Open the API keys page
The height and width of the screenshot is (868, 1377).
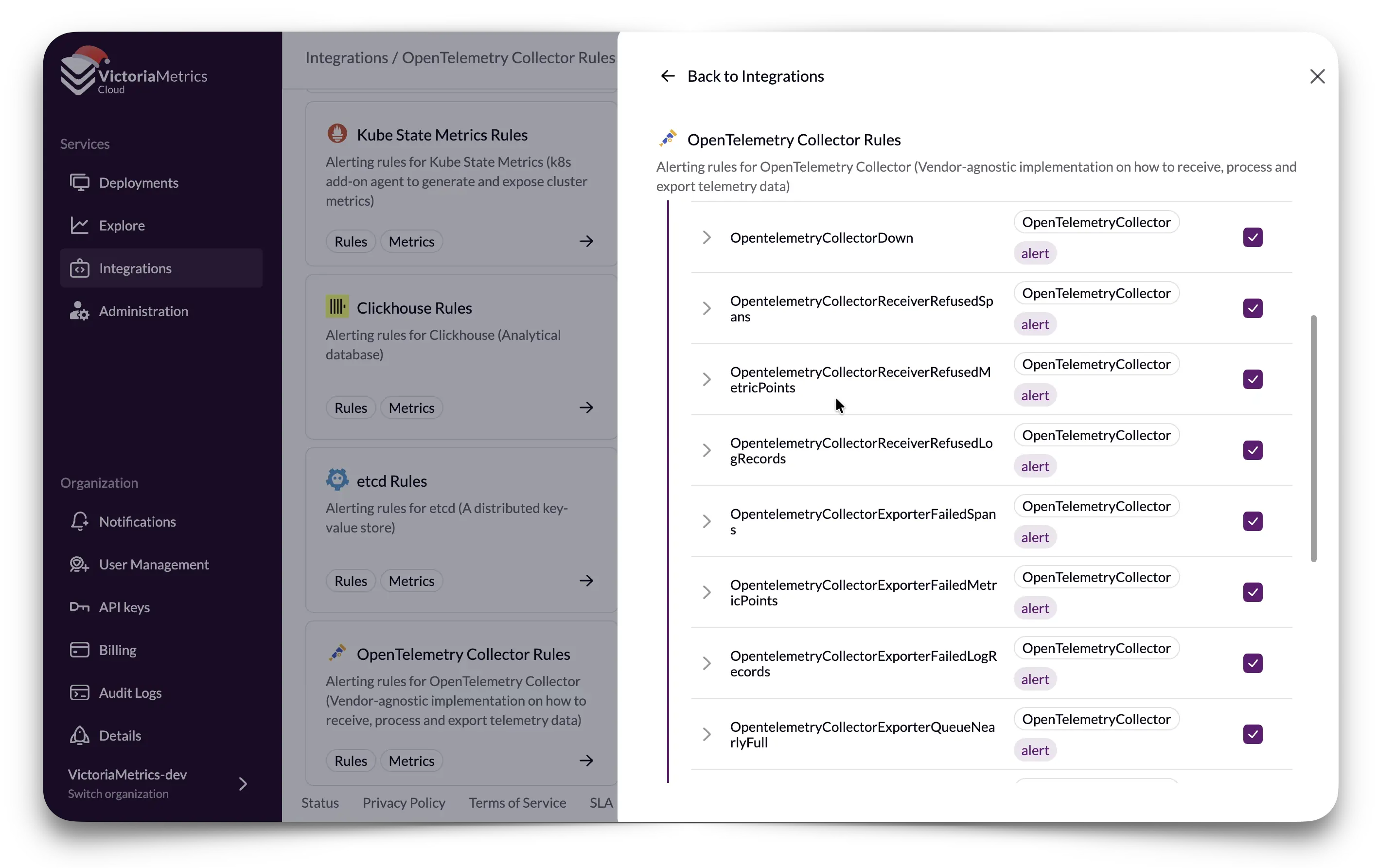(x=124, y=607)
